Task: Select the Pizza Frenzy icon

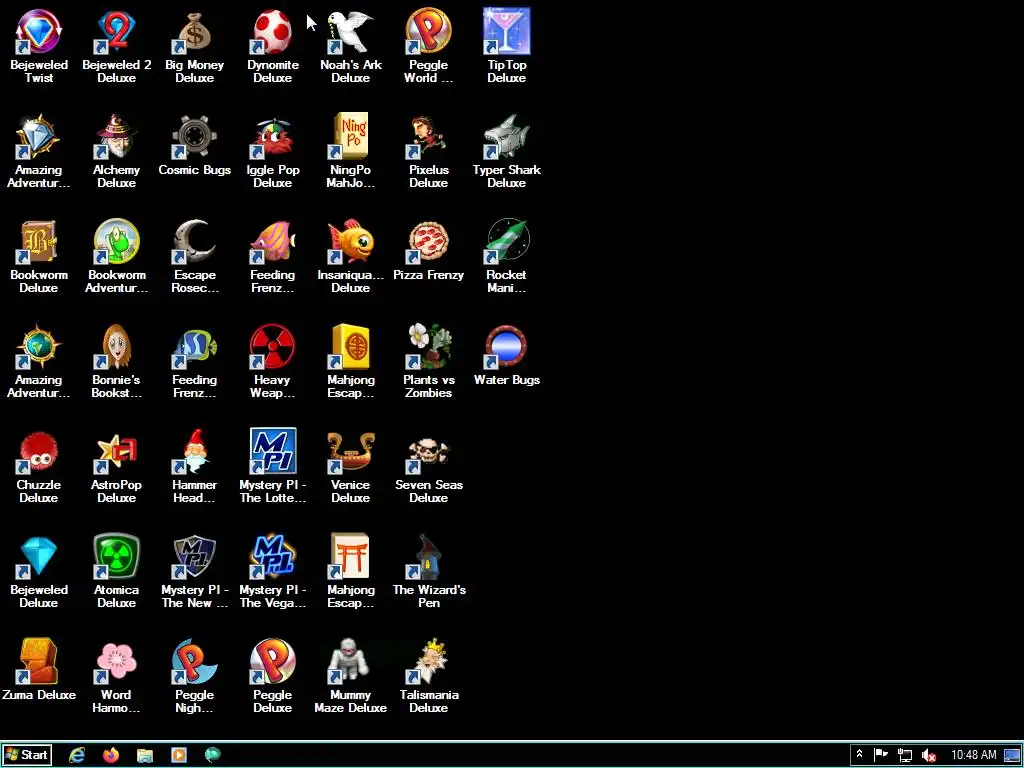Action: point(428,242)
